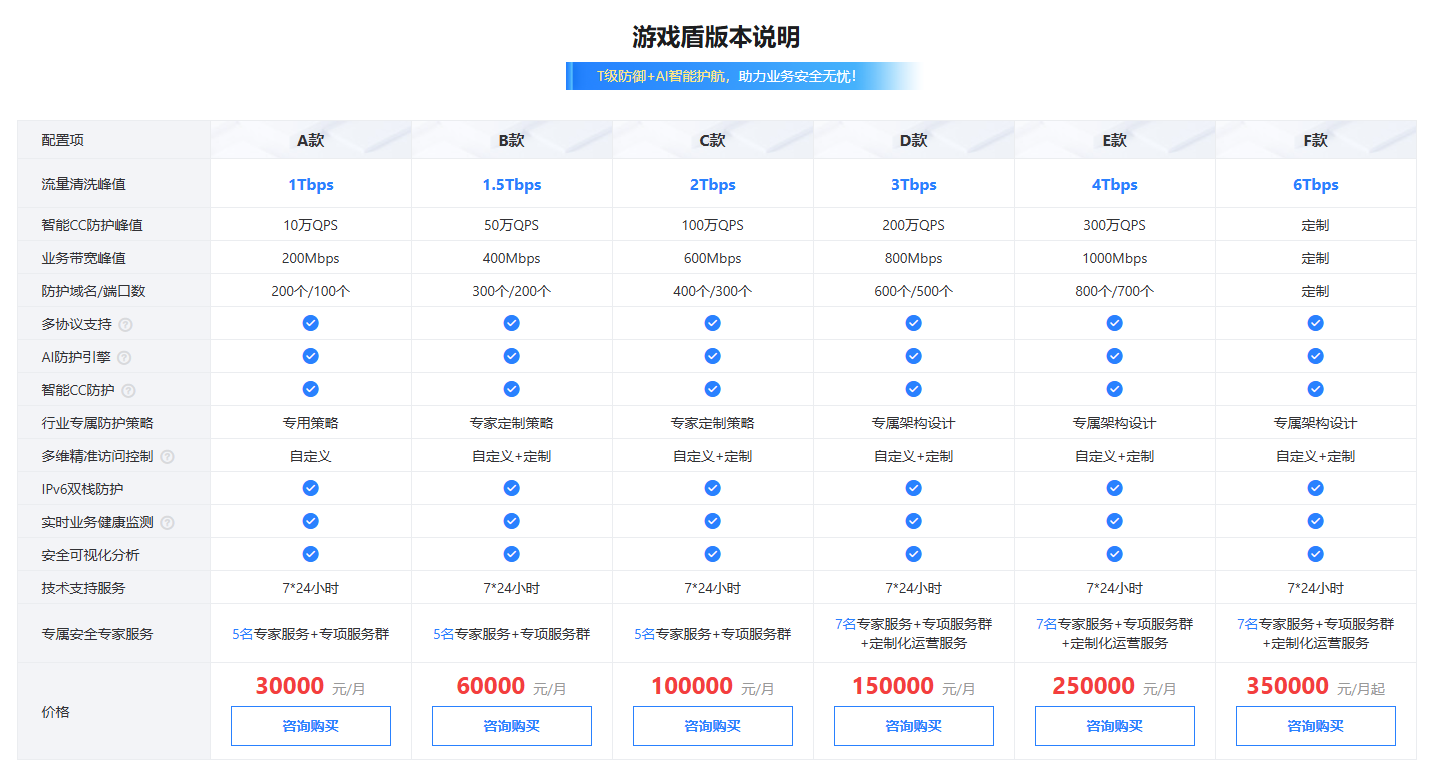Click the 专属安全专家服务 row label

coord(98,634)
